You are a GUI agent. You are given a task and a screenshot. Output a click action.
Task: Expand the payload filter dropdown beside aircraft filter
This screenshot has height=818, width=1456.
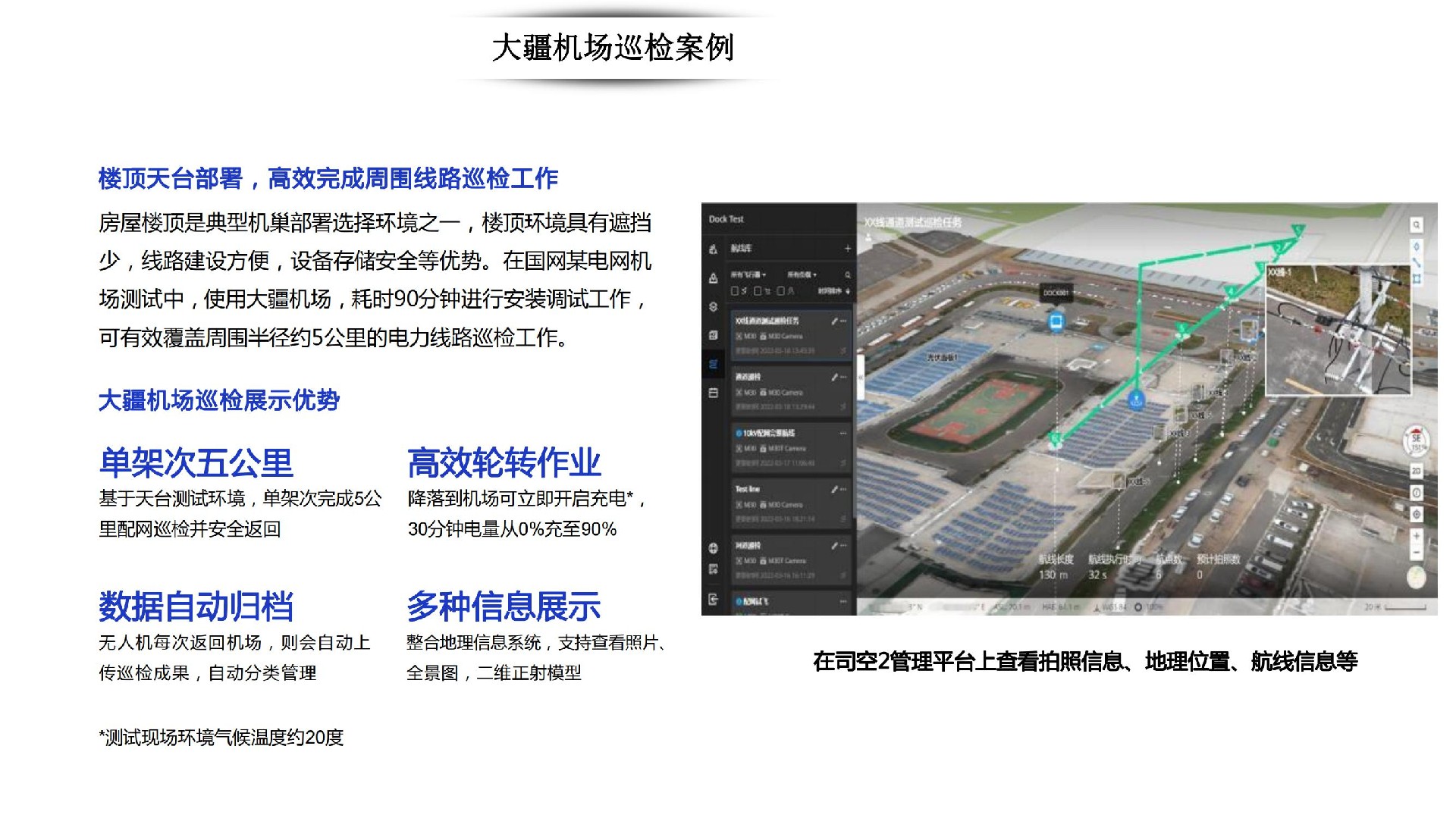coord(802,274)
